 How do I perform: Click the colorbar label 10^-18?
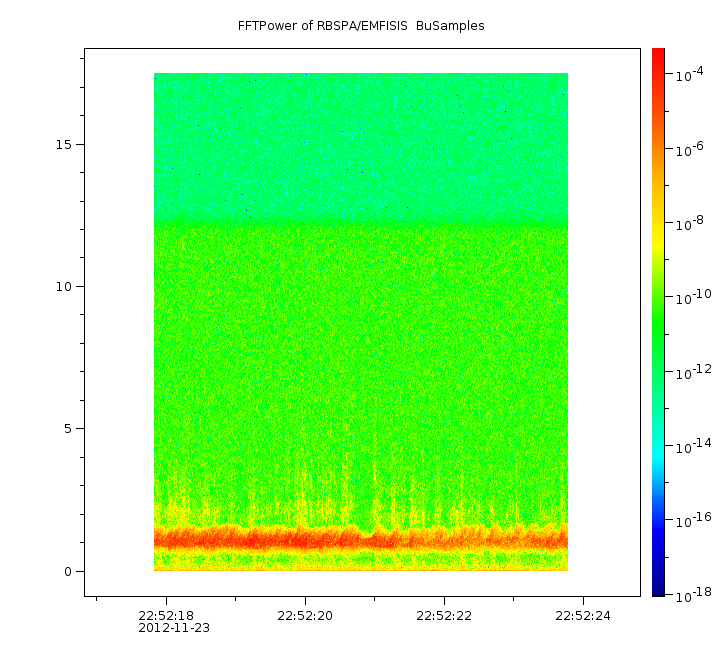click(694, 595)
